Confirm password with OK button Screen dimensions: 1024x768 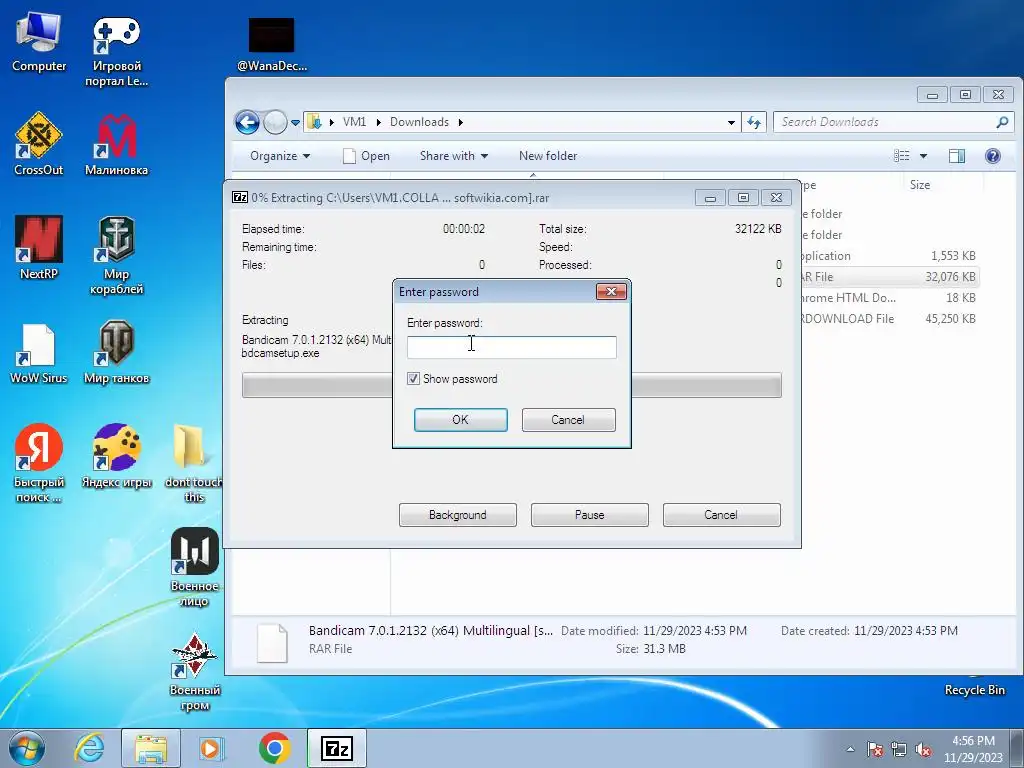(460, 420)
